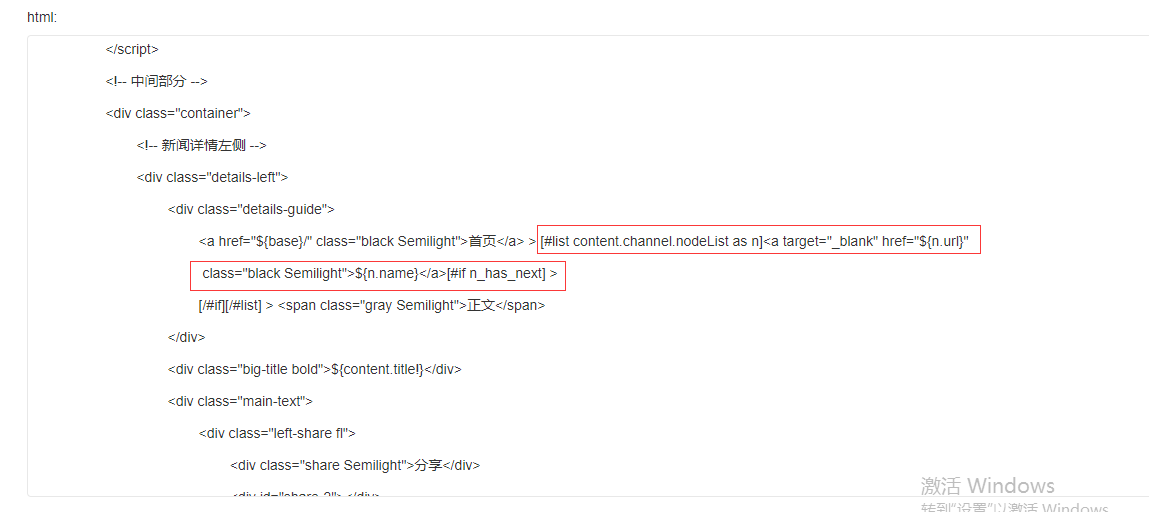This screenshot has height=512, width=1149.
Task: Click the "html:" label above the code
Action: click(43, 17)
